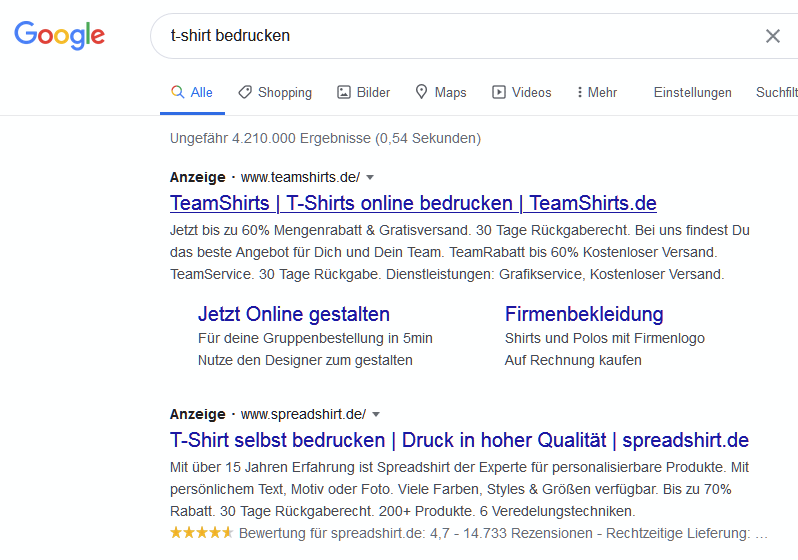Click the star rating for spreadshirt.de

(202, 533)
